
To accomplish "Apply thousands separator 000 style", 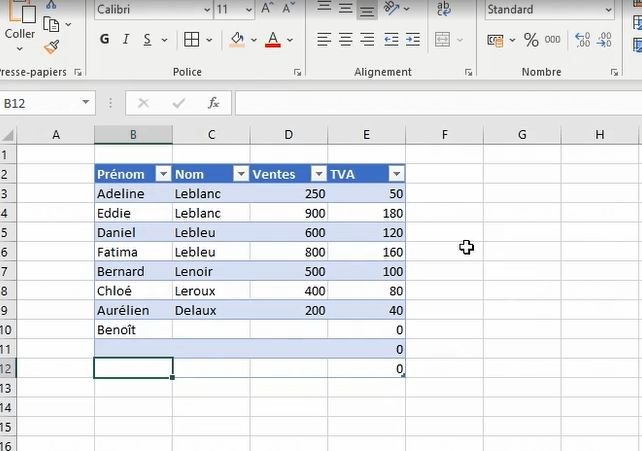I will pyautogui.click(x=552, y=40).
